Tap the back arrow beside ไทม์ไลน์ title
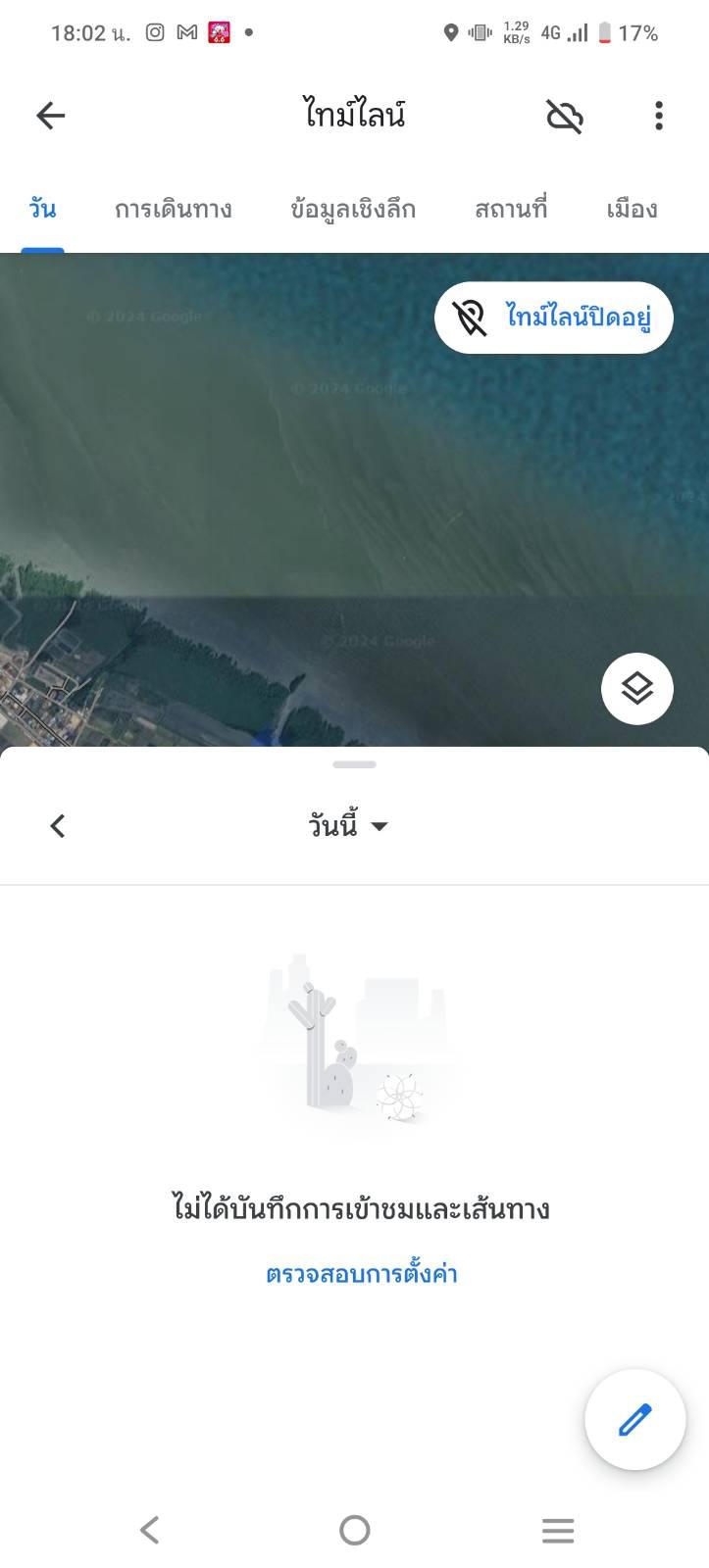Screen dimensions: 709x1568 tap(51, 116)
